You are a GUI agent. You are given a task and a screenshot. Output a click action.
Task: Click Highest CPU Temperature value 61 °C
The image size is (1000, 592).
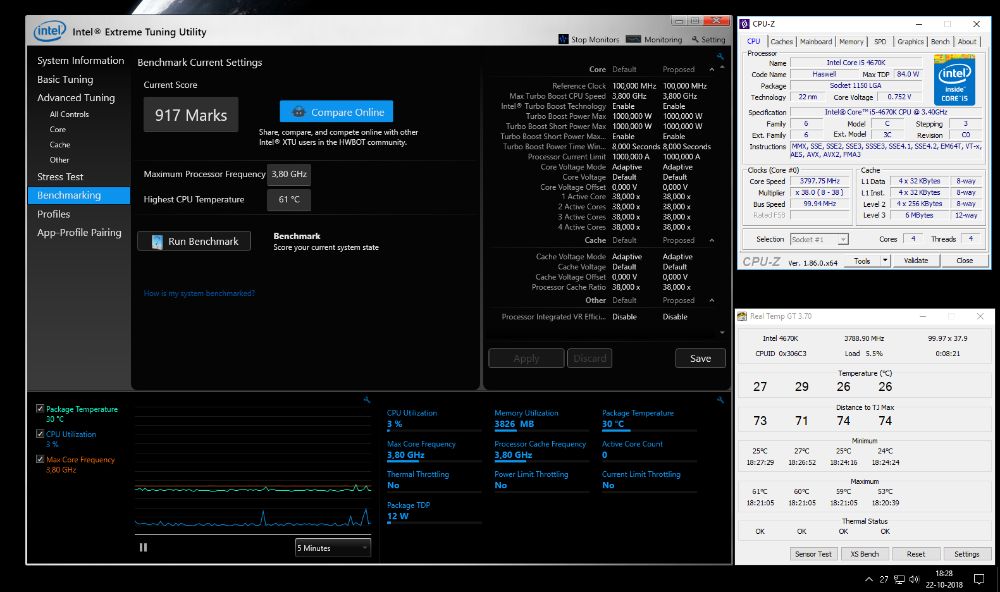pos(289,199)
